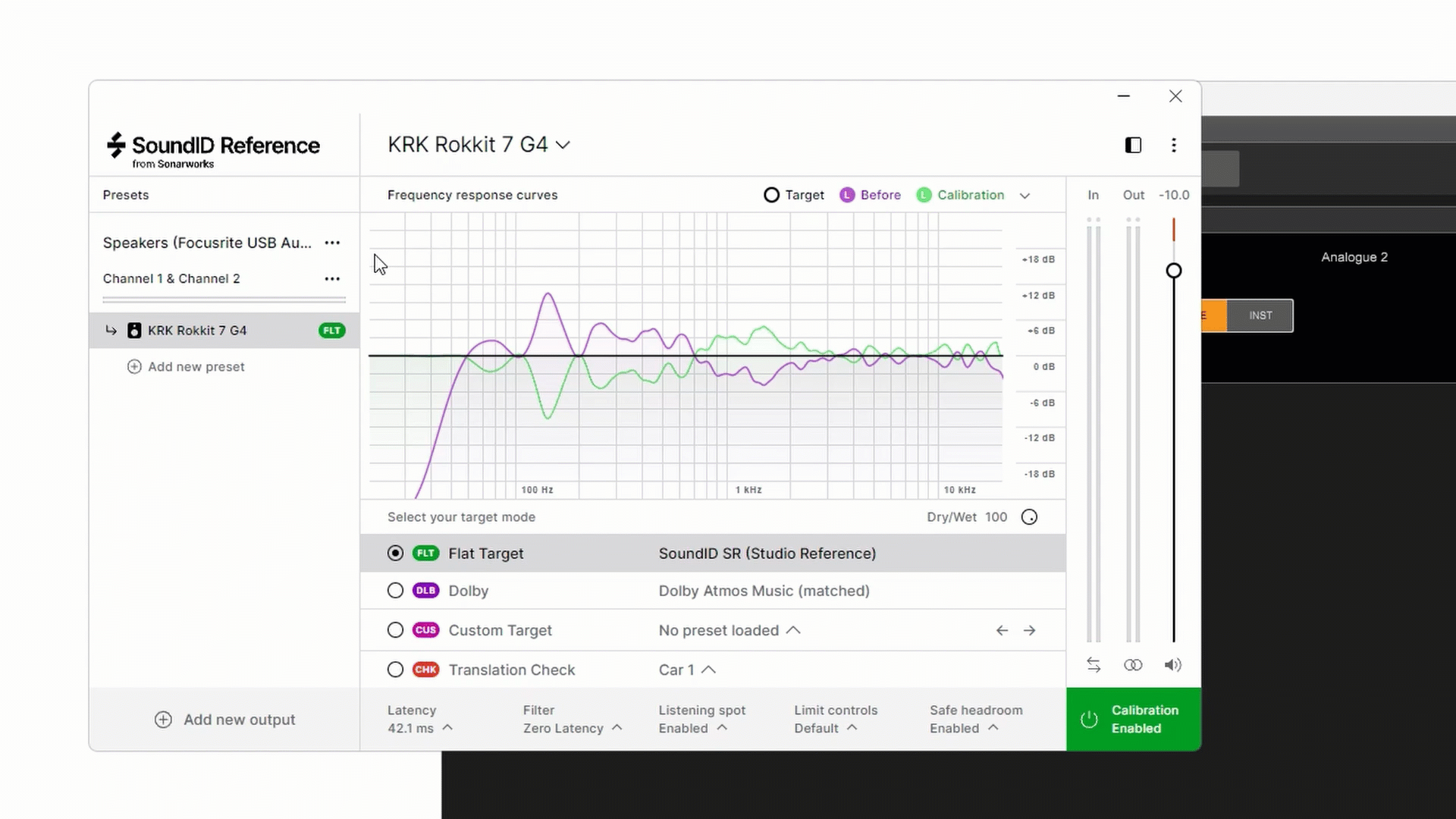Select Custom Target radio button

pos(395,630)
